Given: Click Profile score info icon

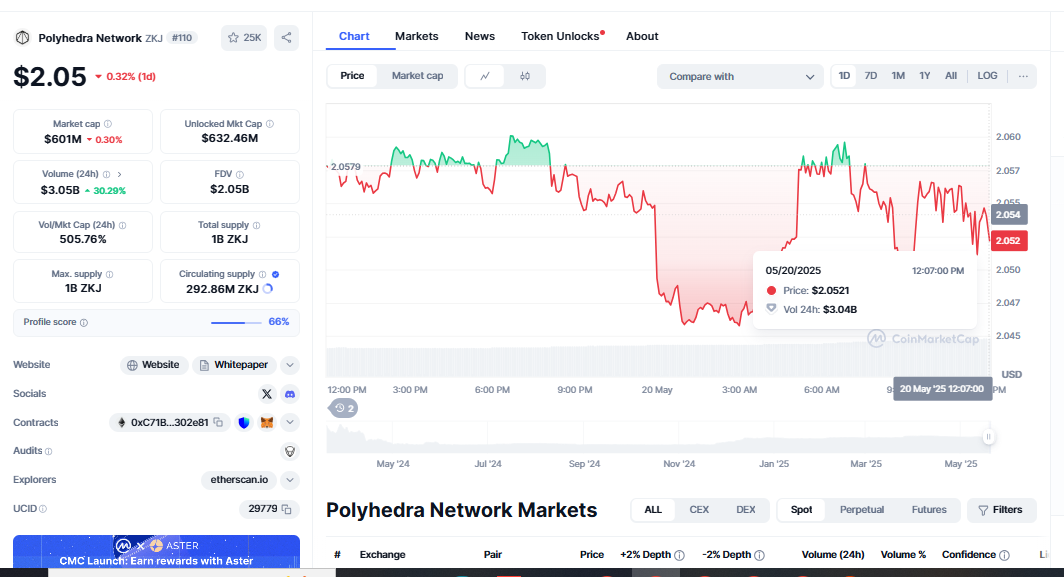Looking at the screenshot, I should click(84, 322).
